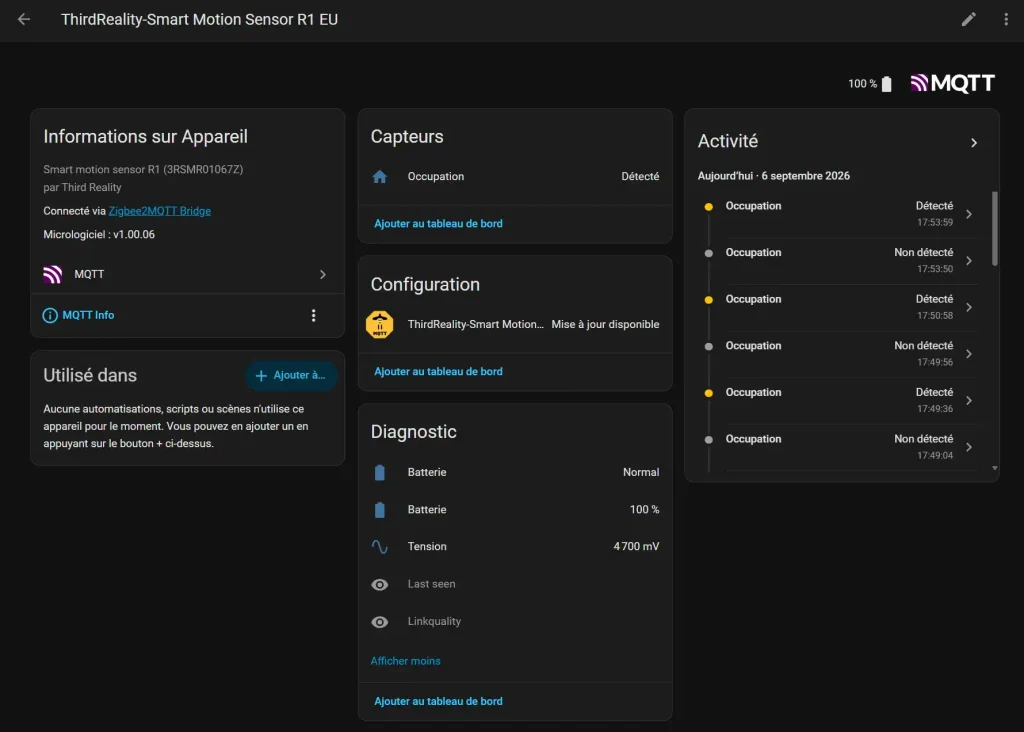
Task: Open the Zigbee2MQTT Bridge link
Action: point(159,211)
